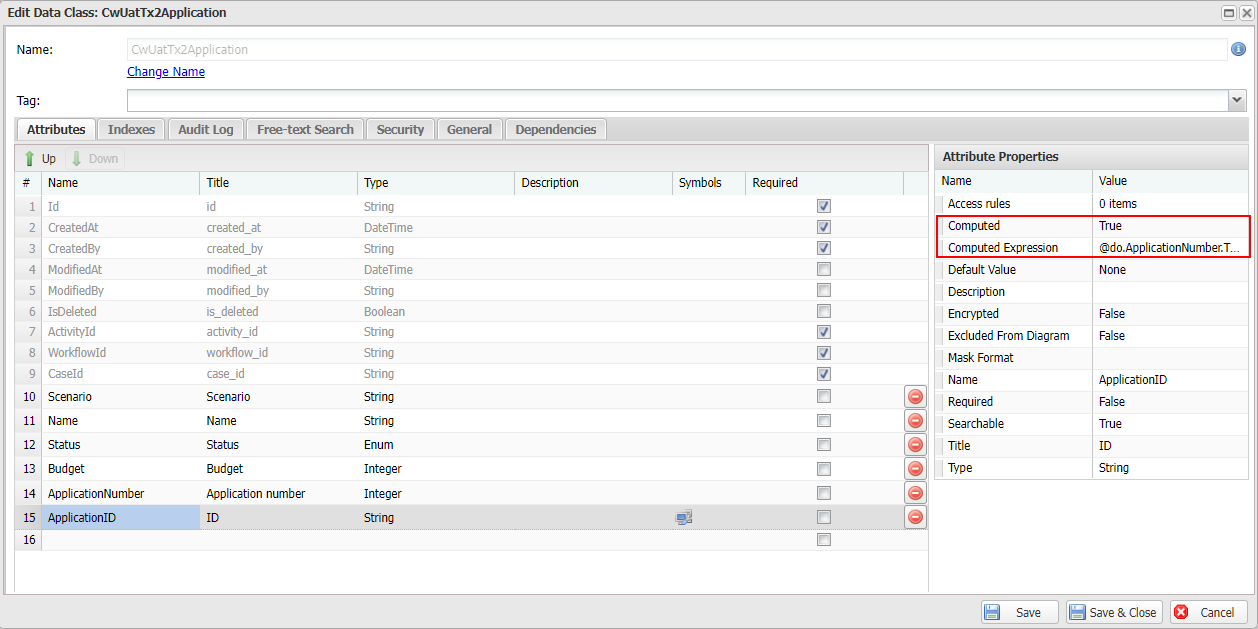Image resolution: width=1258 pixels, height=629 pixels.
Task: Remove the ApplicationNumber attribute row
Action: click(915, 493)
